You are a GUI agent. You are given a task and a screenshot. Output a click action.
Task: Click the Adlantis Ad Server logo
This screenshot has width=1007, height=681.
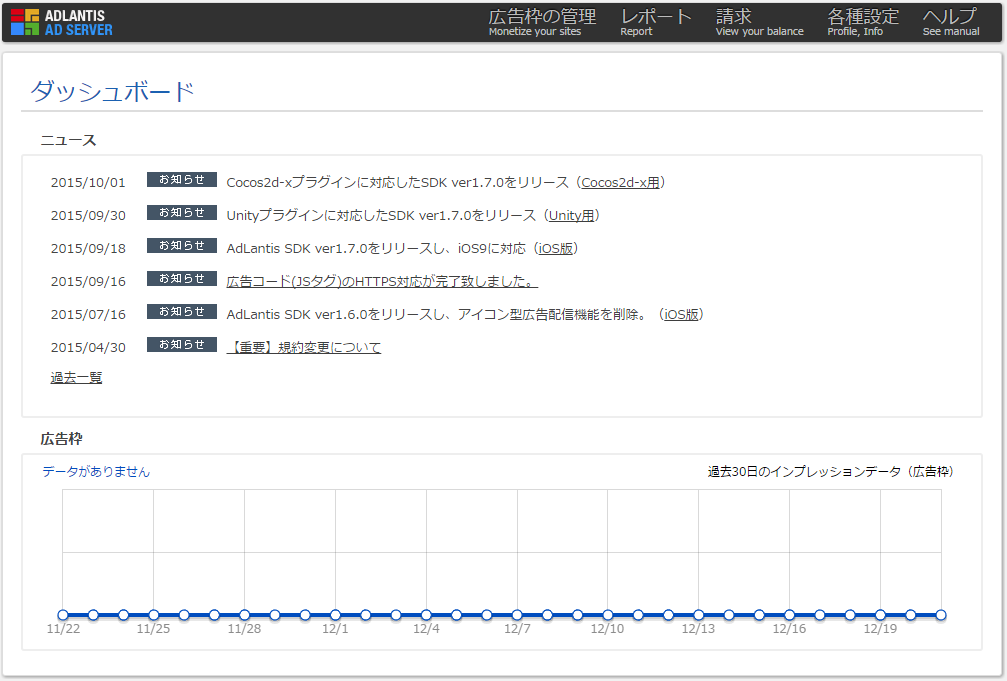[x=62, y=22]
